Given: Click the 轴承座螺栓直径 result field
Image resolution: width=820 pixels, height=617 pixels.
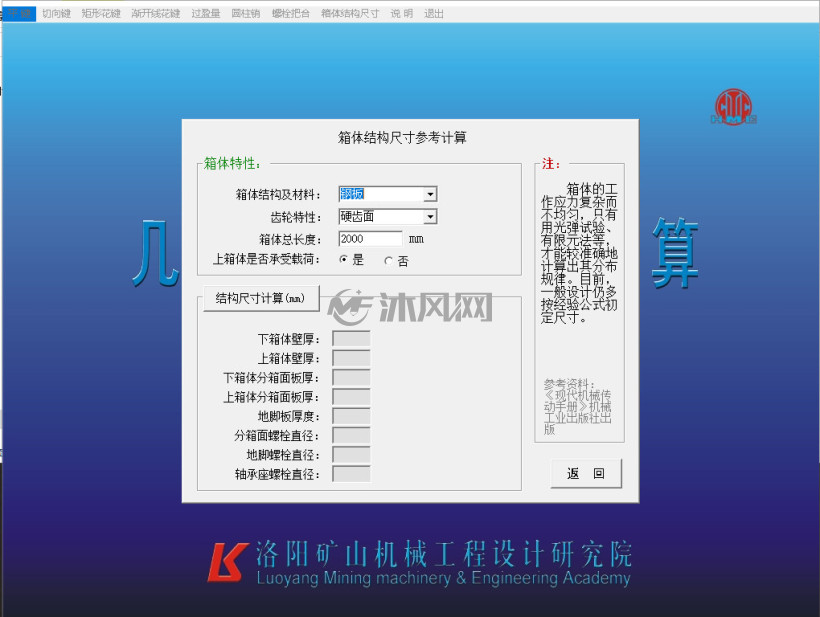Looking at the screenshot, I should (351, 474).
